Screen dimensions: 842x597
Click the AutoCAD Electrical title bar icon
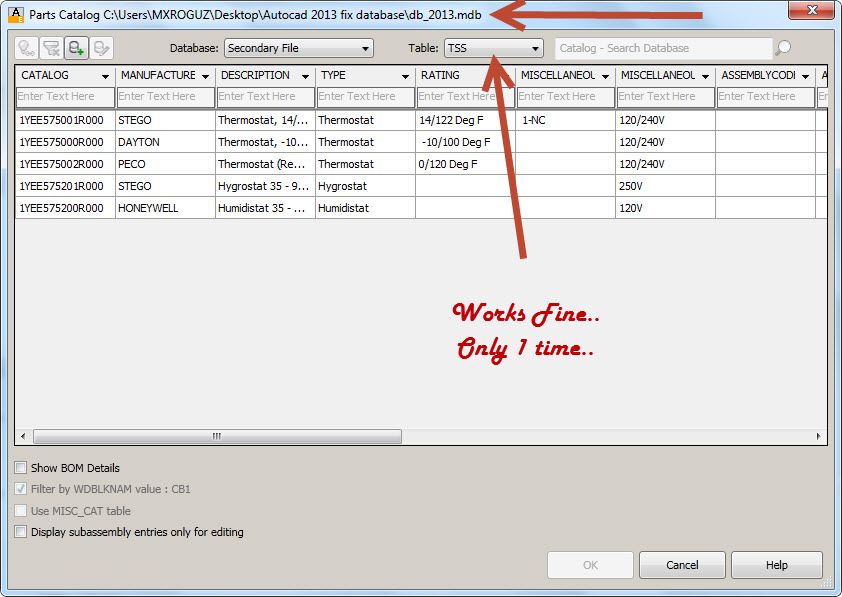coord(16,14)
